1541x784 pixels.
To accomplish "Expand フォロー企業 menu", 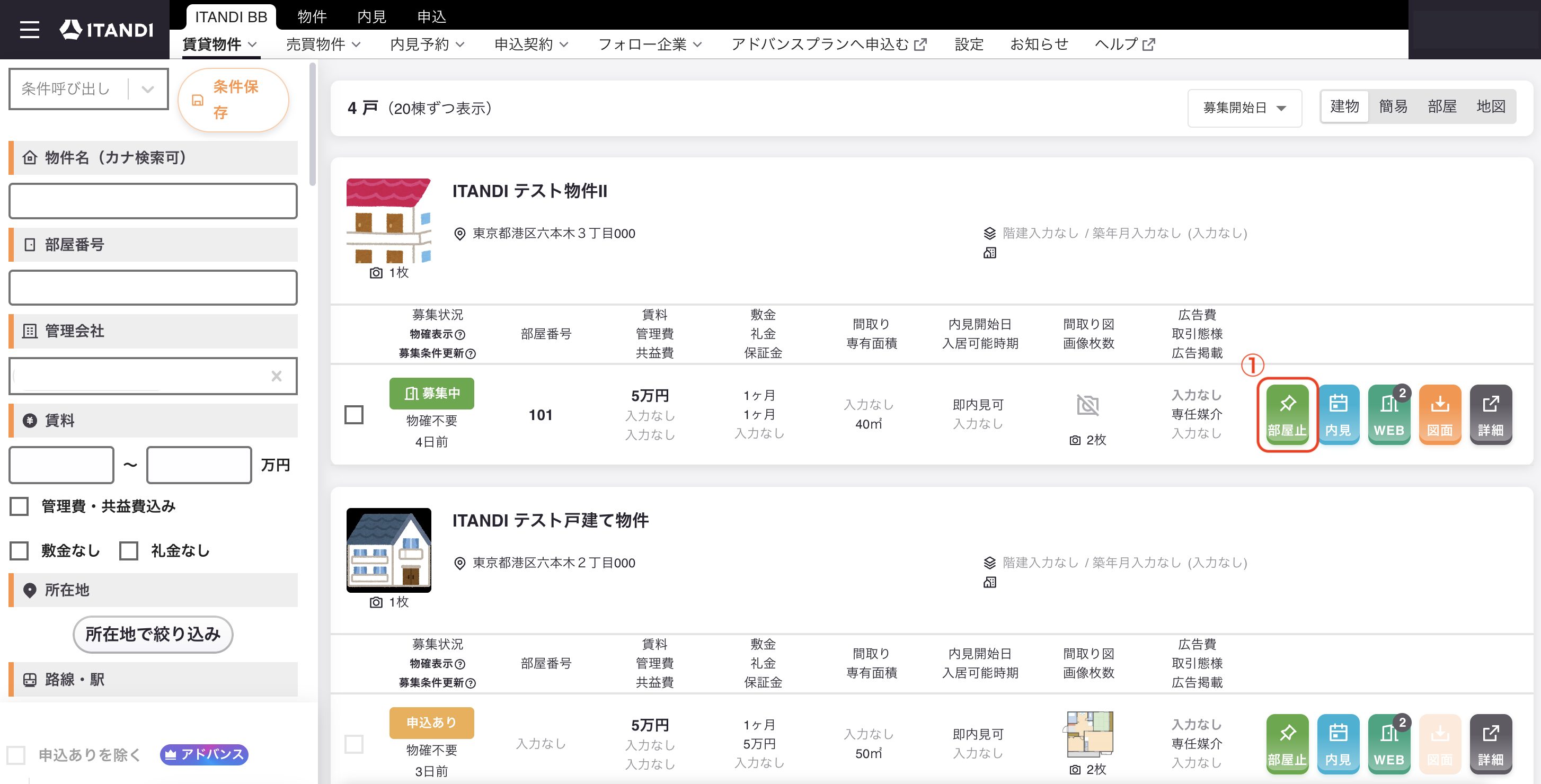I will click(650, 44).
